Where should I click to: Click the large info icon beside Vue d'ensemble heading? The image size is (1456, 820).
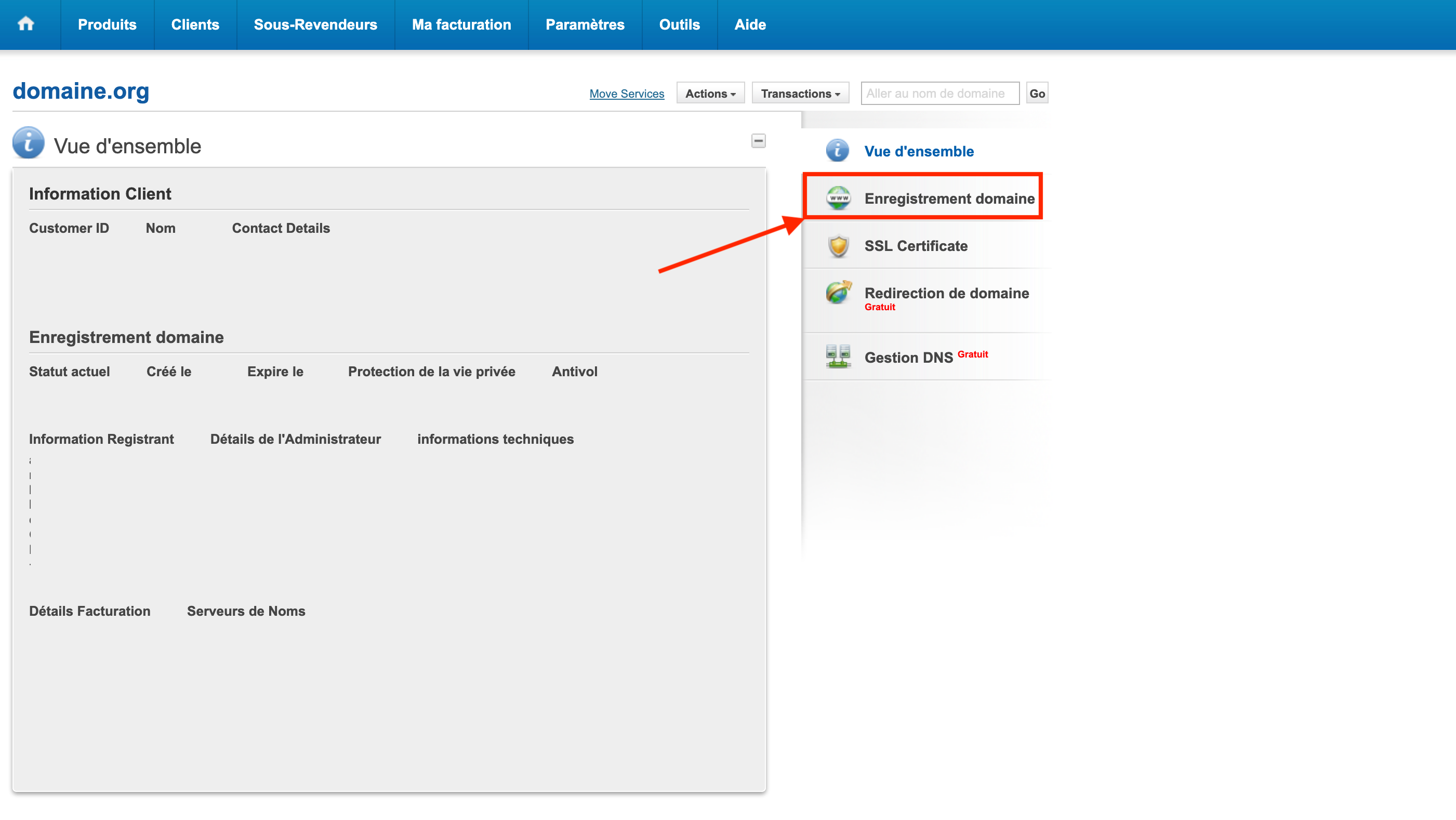[x=28, y=143]
